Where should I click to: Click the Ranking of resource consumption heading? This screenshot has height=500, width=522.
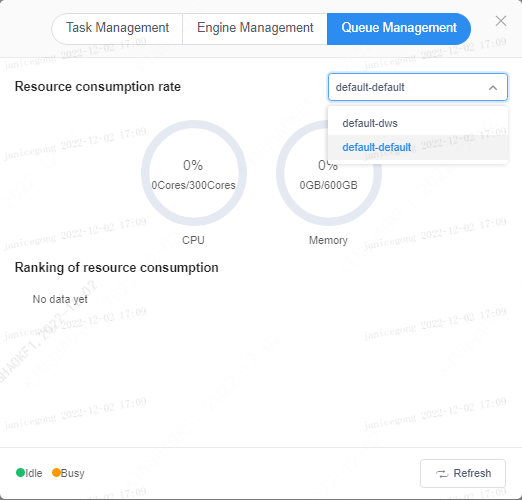[116, 268]
